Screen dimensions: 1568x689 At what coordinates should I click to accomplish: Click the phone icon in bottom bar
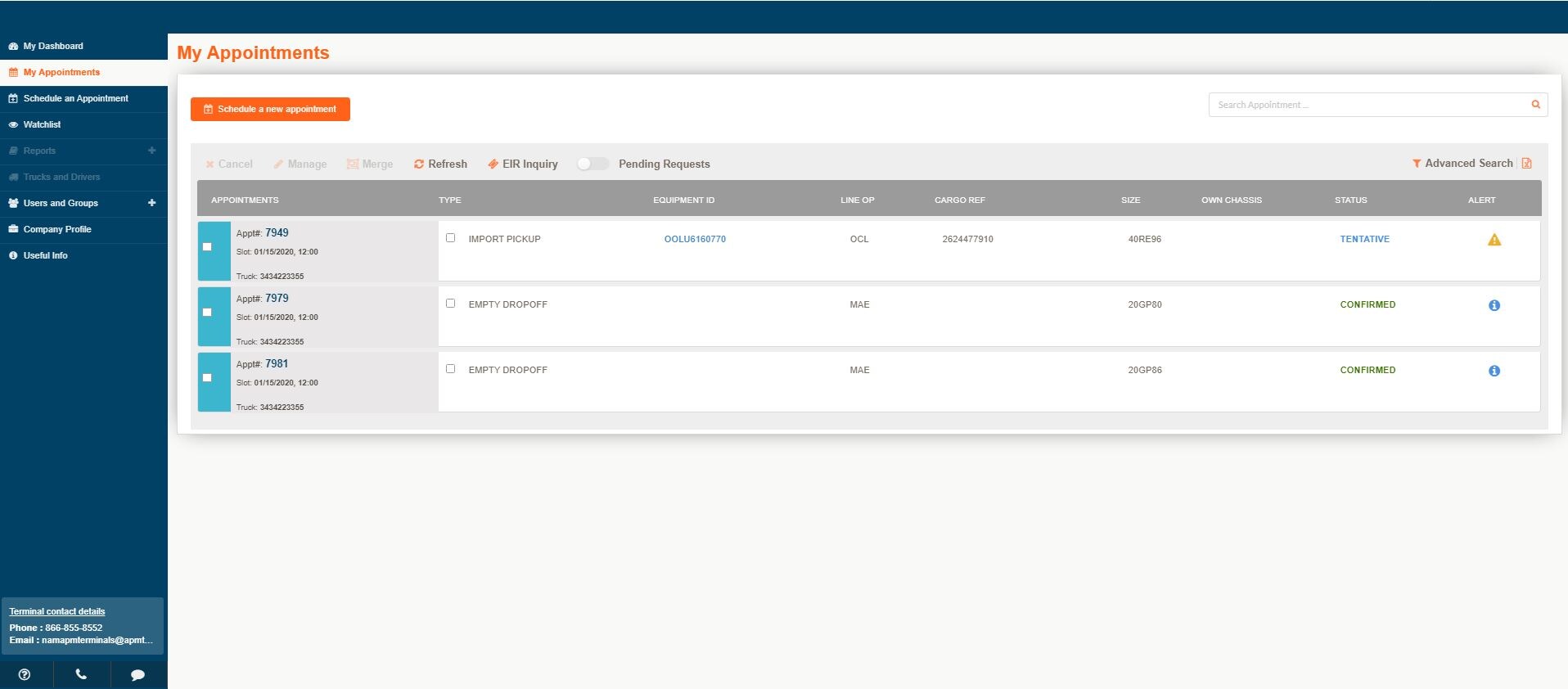[81, 674]
